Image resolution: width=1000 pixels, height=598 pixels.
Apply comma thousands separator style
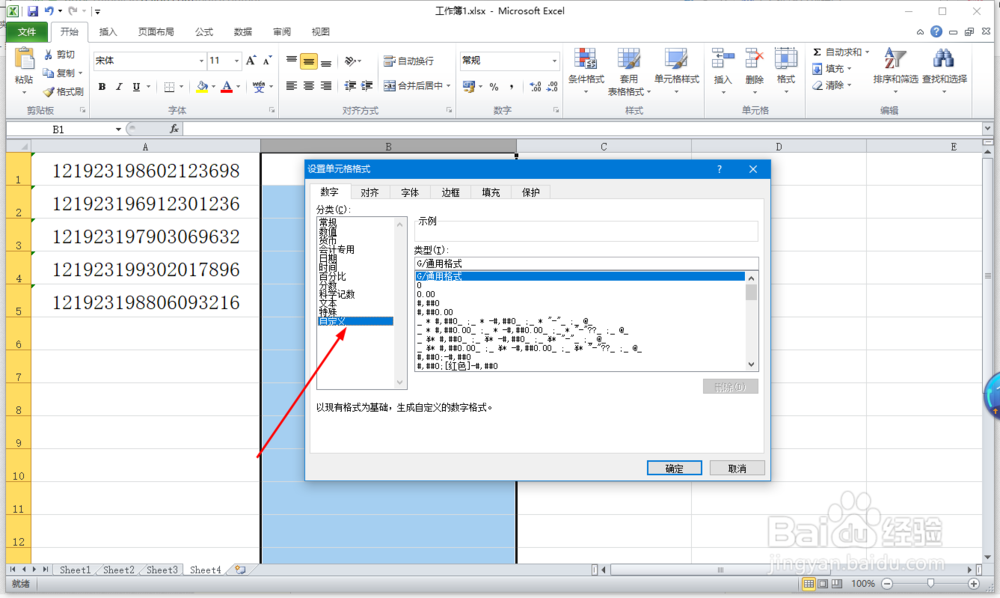pyautogui.click(x=511, y=87)
